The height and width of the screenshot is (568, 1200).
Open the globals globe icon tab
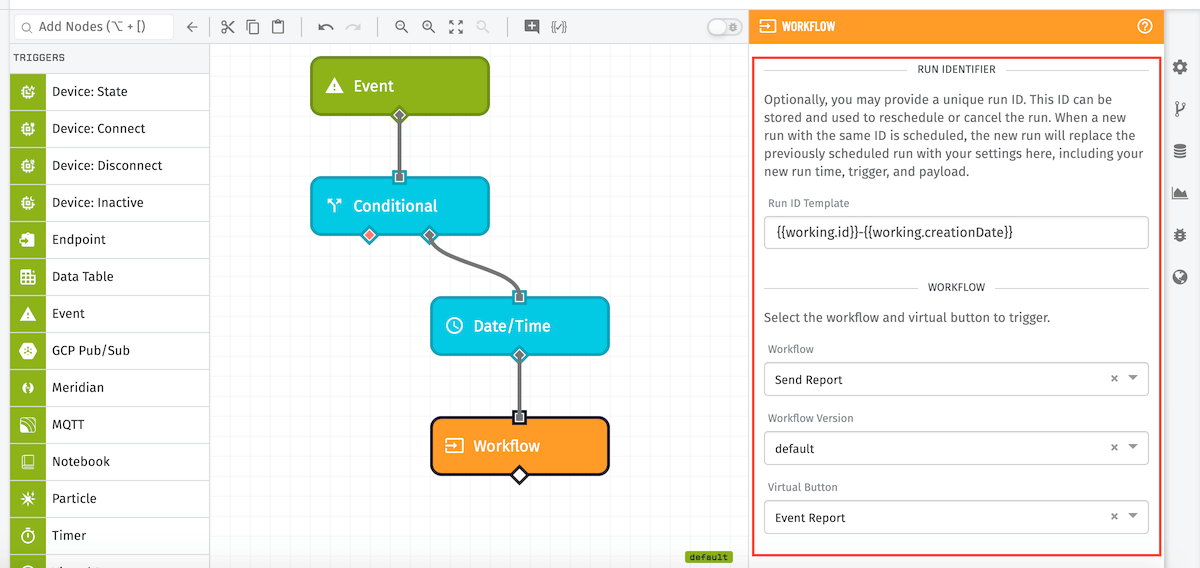tap(1180, 277)
